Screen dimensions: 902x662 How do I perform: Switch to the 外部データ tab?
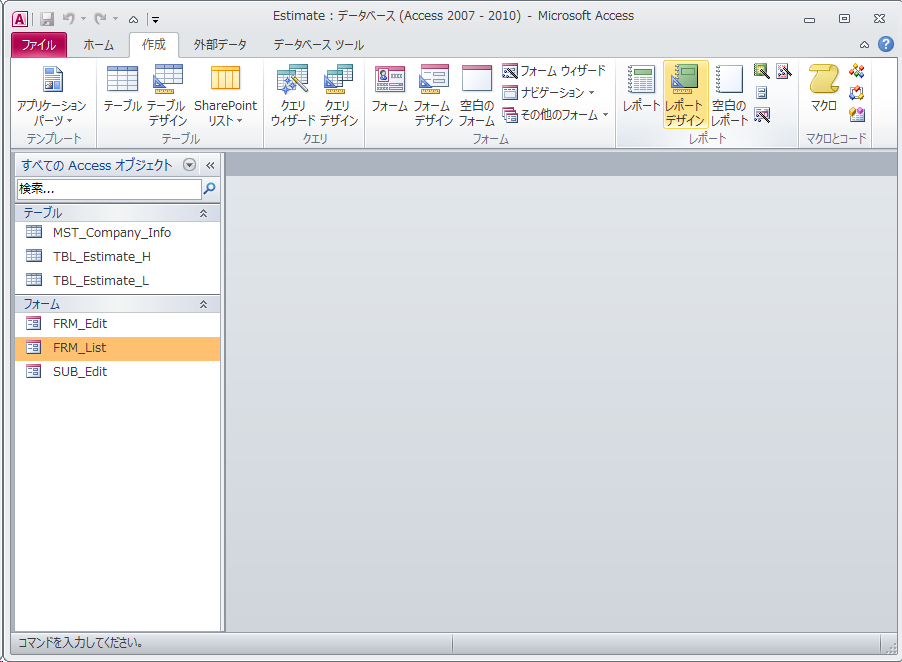coord(220,45)
